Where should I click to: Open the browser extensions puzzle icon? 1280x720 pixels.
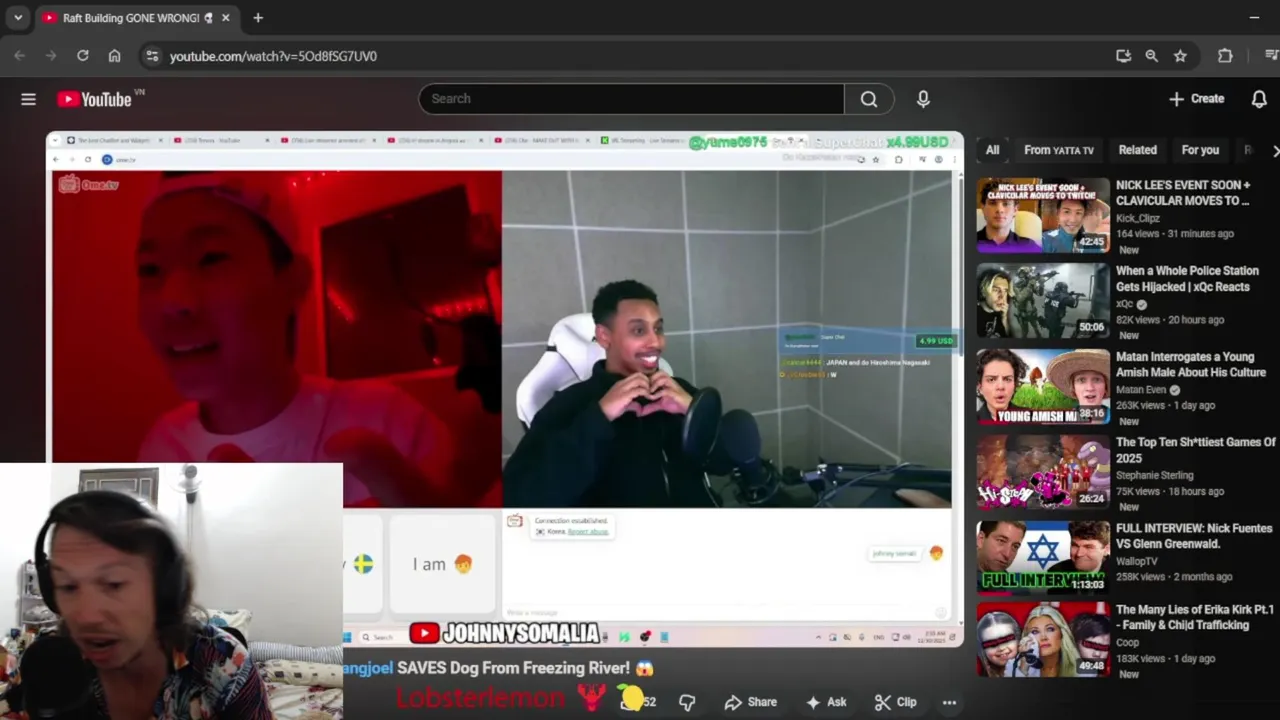[1225, 56]
